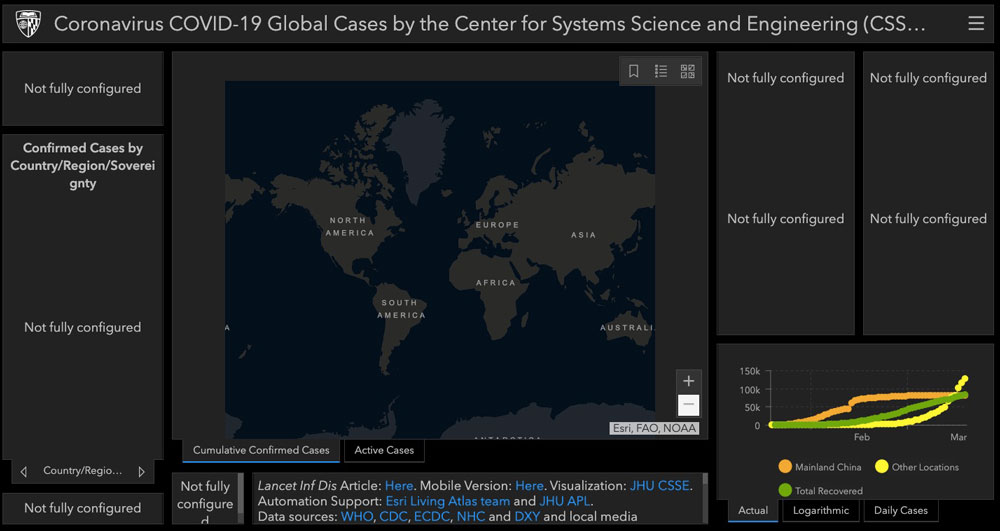This screenshot has width=1000, height=531.
Task: Toggle Total Recovered green legend swatch
Action: coord(785,491)
